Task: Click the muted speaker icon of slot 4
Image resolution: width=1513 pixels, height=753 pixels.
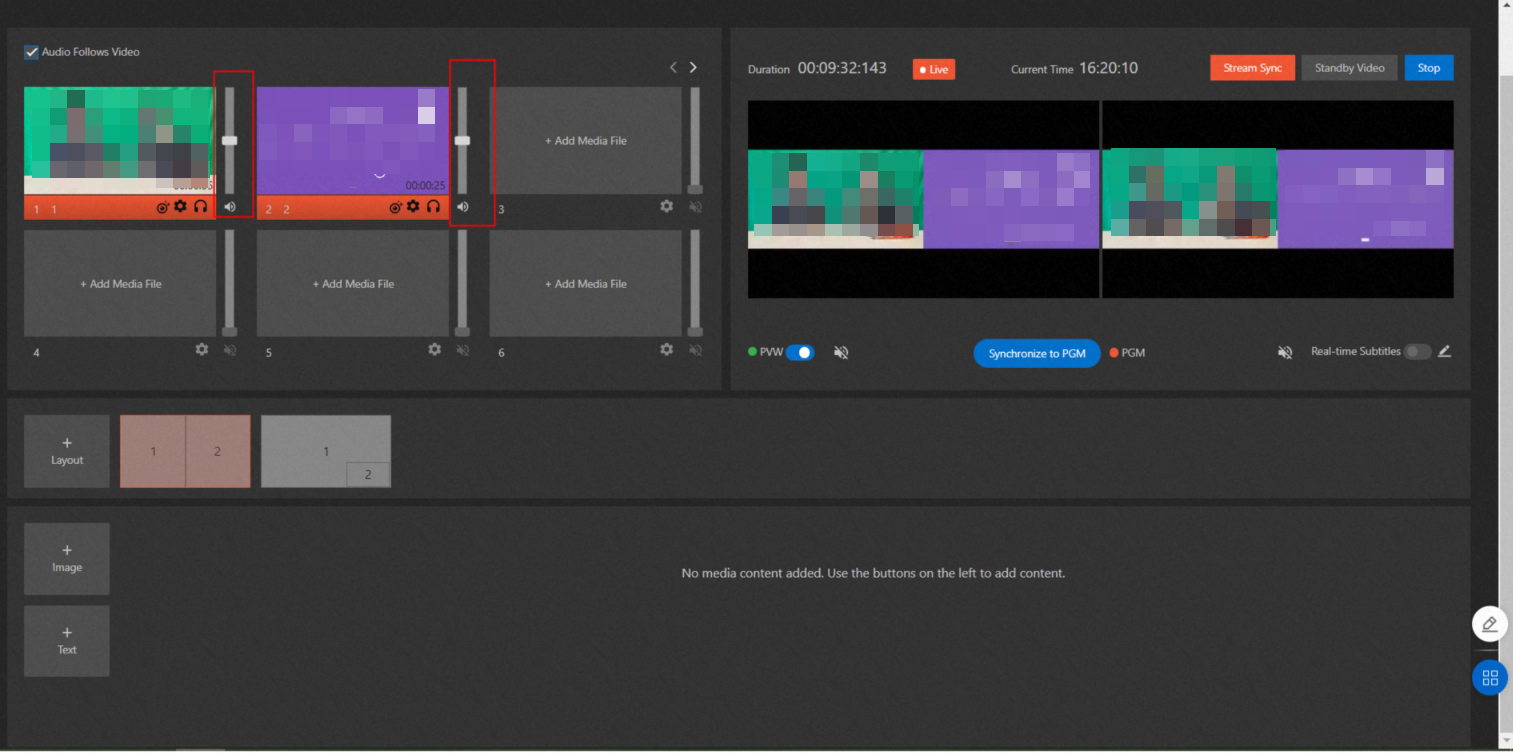Action: click(x=230, y=349)
